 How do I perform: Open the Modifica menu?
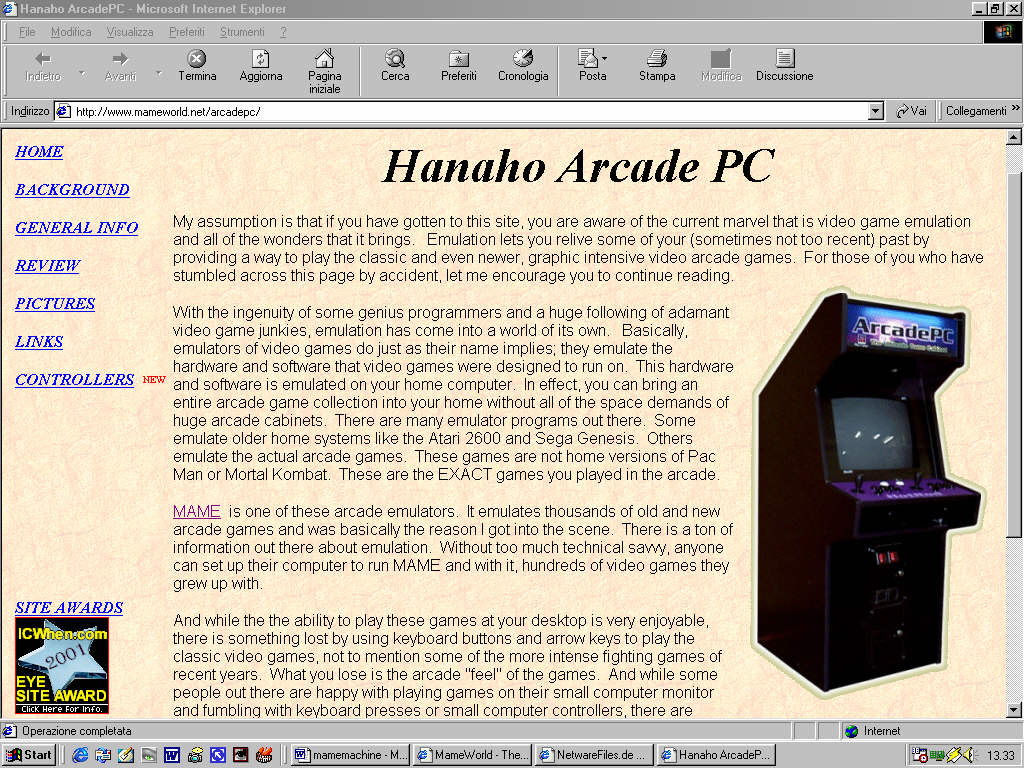[71, 32]
